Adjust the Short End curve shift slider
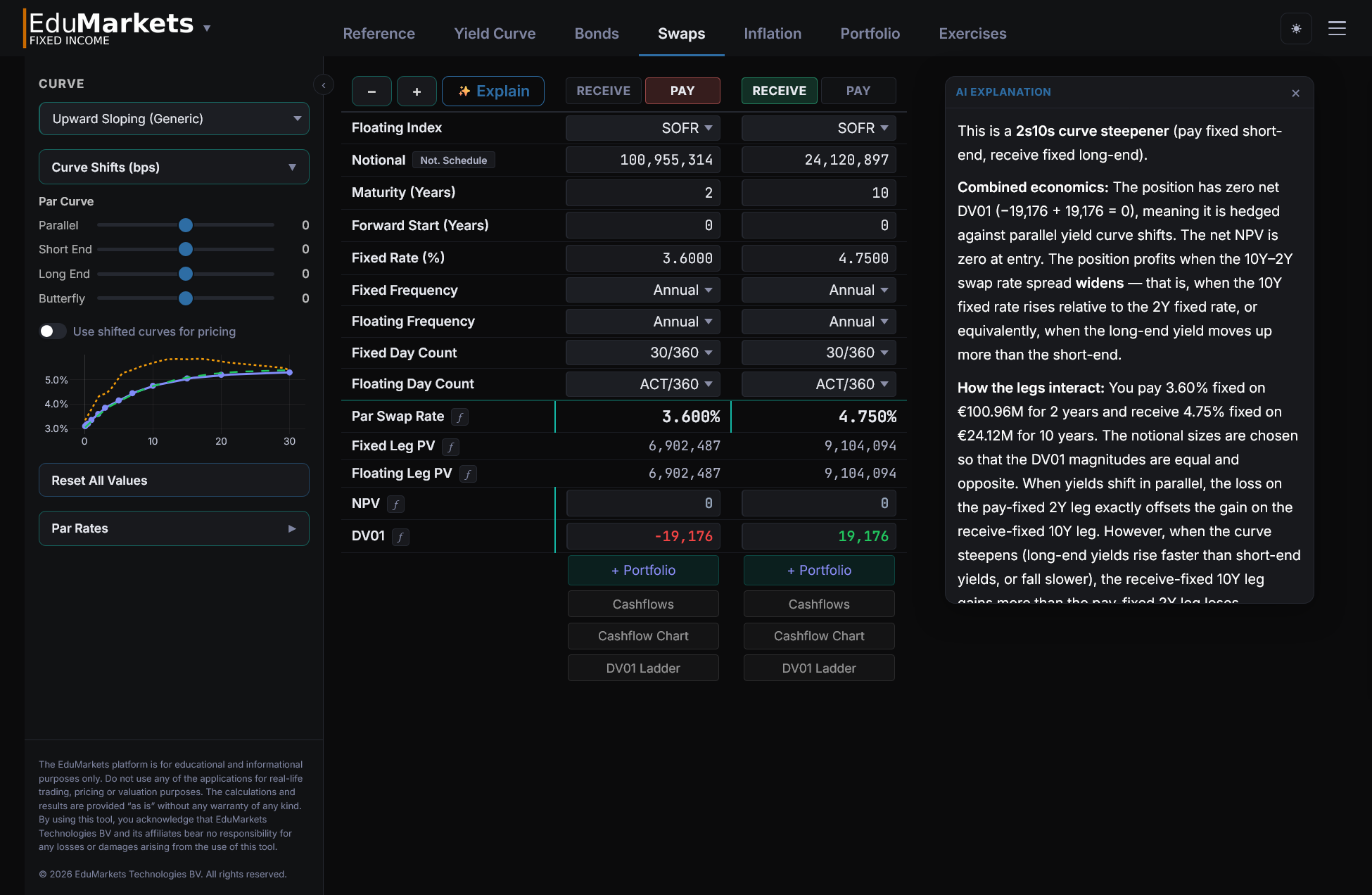The height and width of the screenshot is (895, 1372). pos(185,249)
